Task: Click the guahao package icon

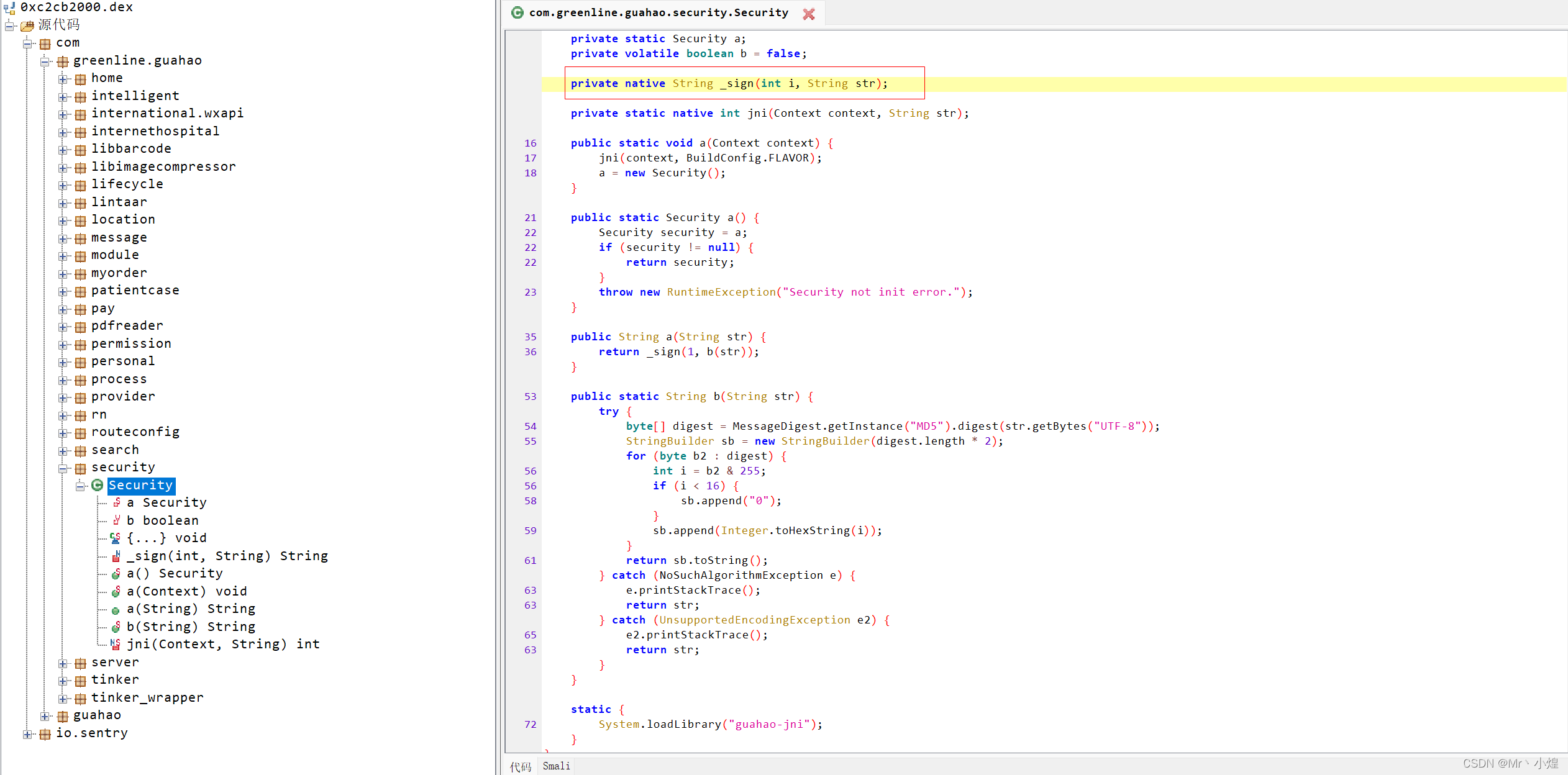Action: pos(62,716)
